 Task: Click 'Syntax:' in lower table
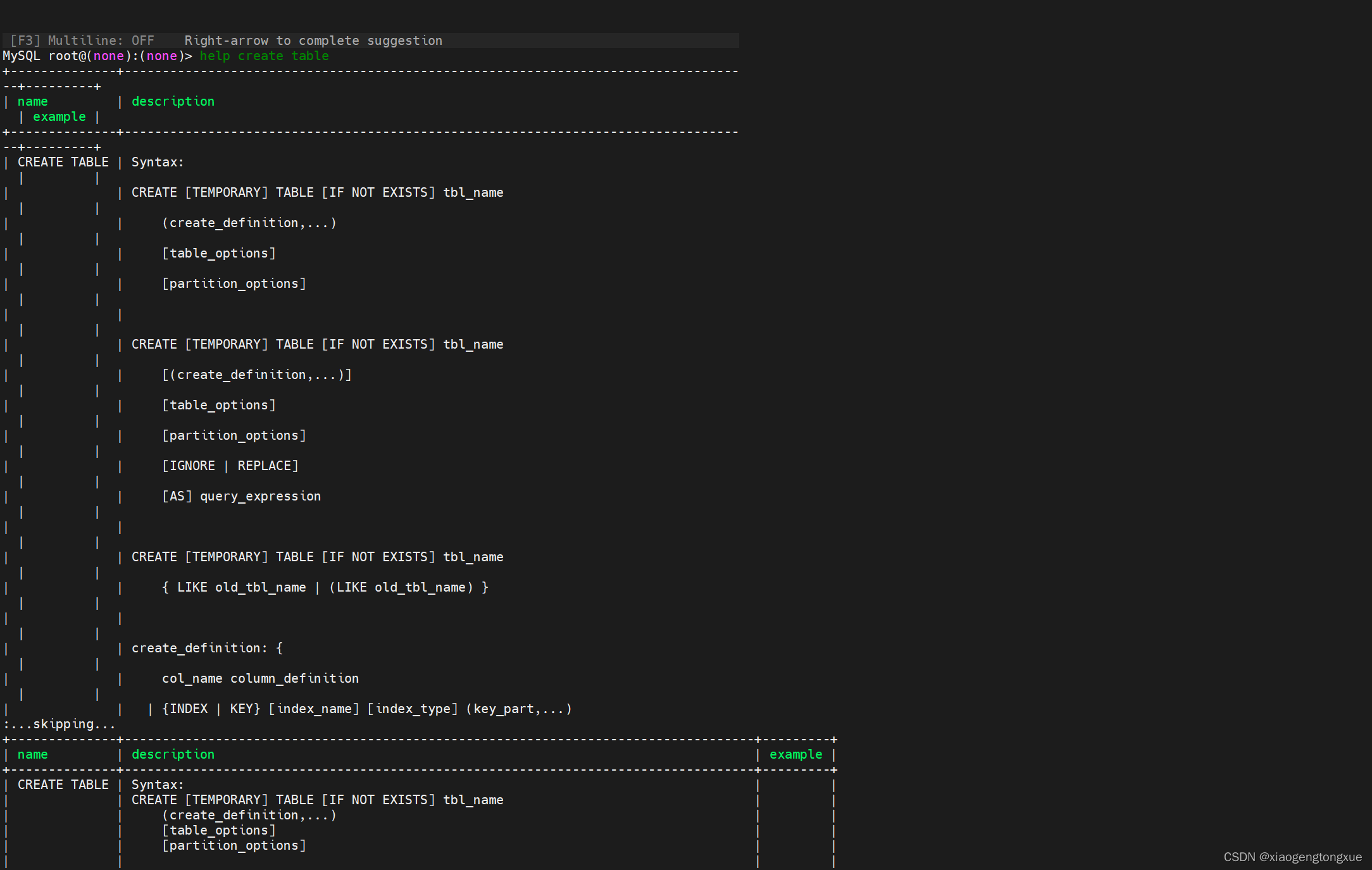158,785
